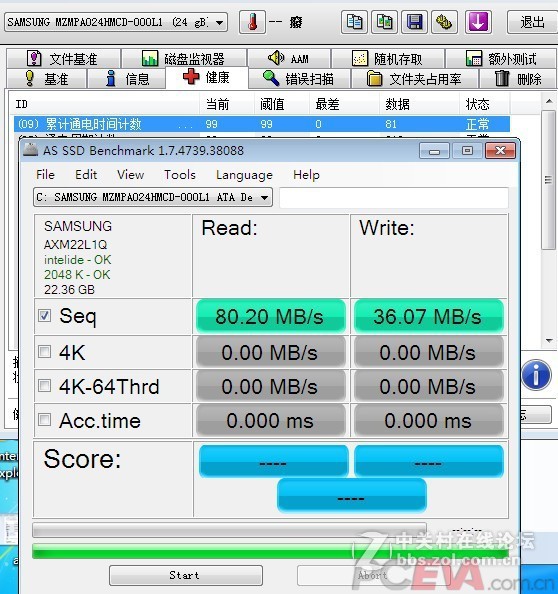The image size is (558, 594).
Task: Enable the Acc.time test checkbox
Action: coord(44,420)
